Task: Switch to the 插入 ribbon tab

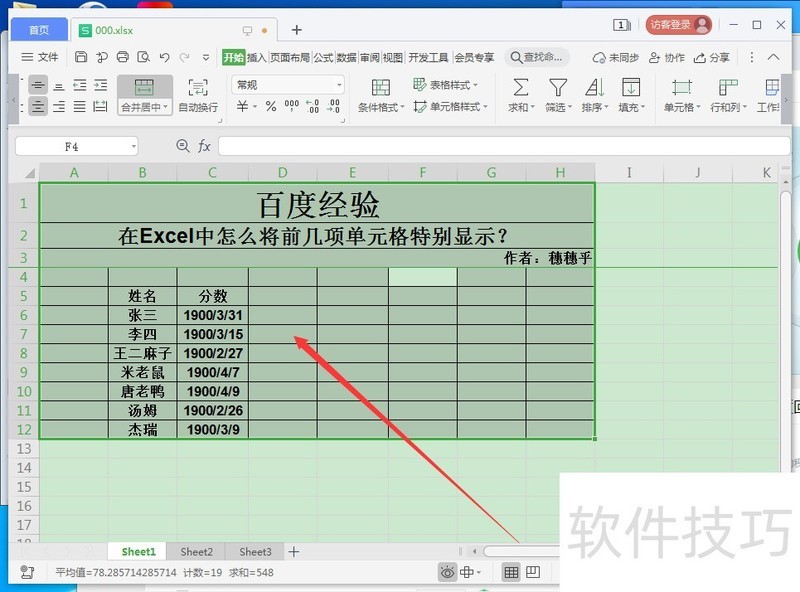Action: click(257, 57)
